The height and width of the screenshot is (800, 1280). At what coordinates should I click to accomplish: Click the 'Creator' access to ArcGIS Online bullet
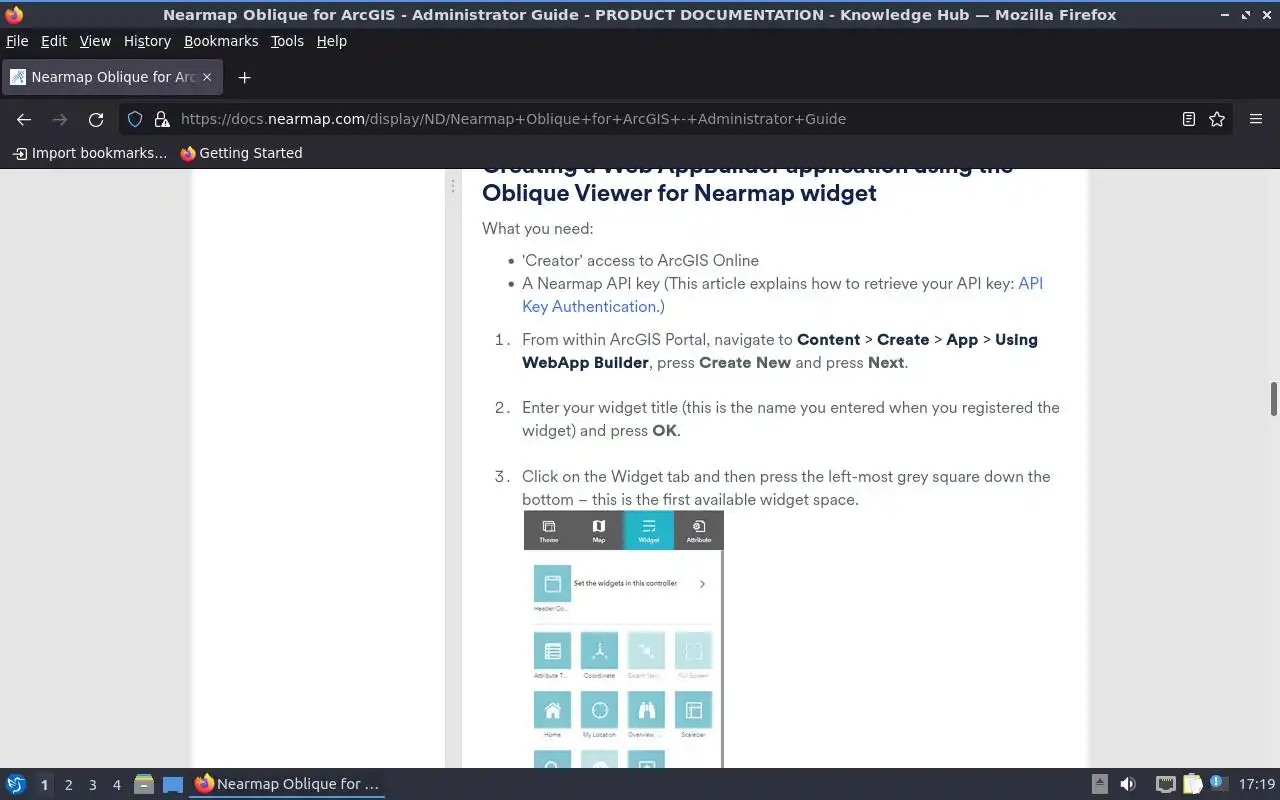pos(640,260)
